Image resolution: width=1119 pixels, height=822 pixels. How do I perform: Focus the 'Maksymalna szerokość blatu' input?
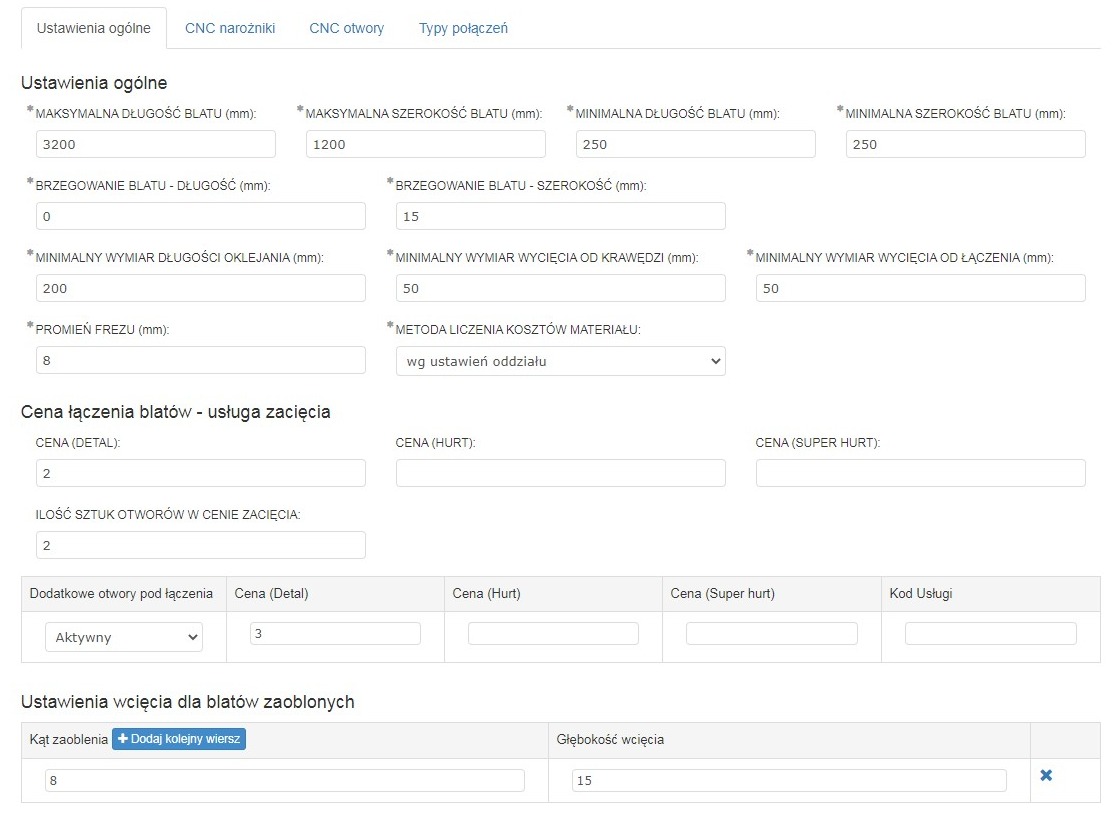[425, 144]
